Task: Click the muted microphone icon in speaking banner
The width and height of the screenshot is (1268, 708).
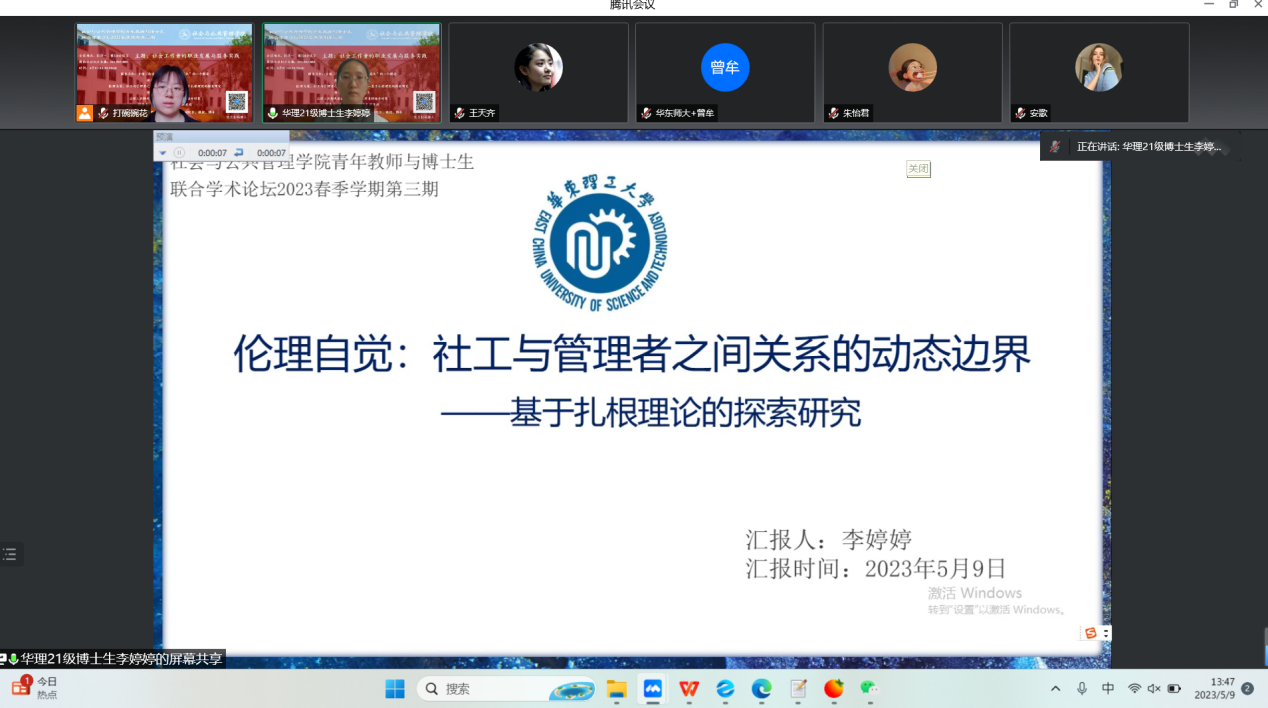Action: click(1055, 147)
